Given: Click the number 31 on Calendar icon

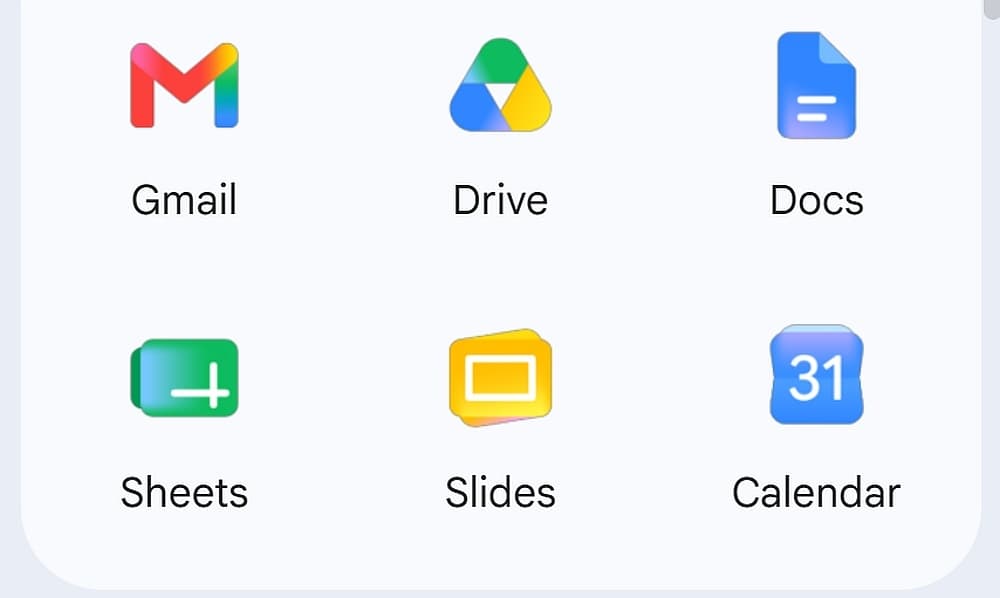Looking at the screenshot, I should point(816,377).
